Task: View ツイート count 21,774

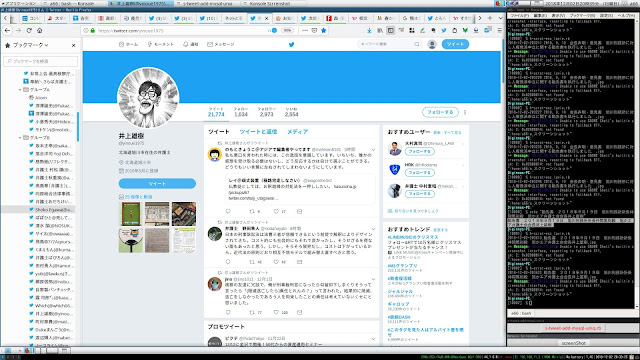Action: click(x=216, y=112)
